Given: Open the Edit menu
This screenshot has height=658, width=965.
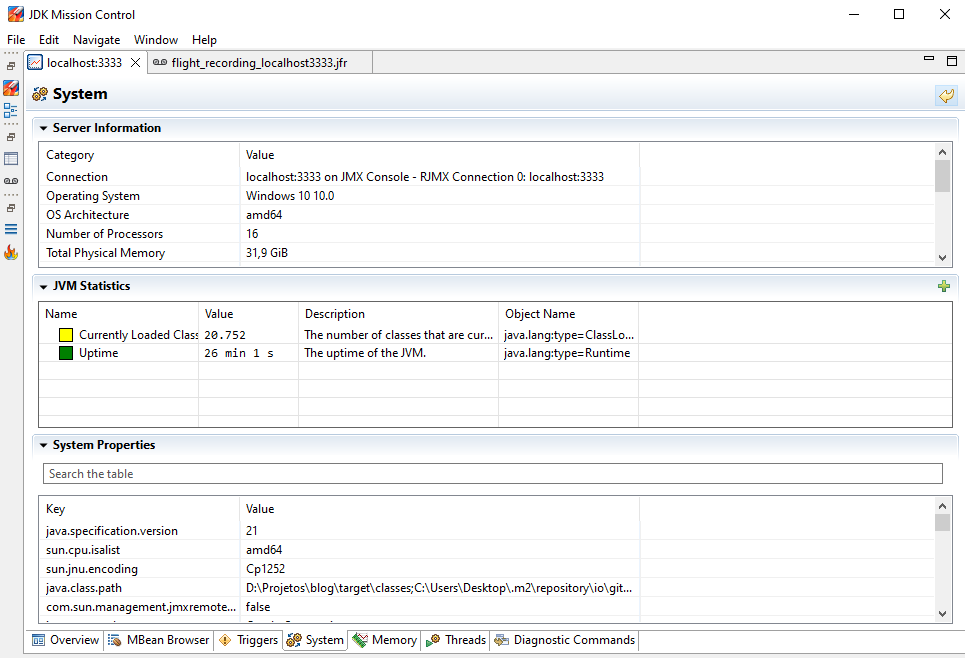Looking at the screenshot, I should pos(49,40).
